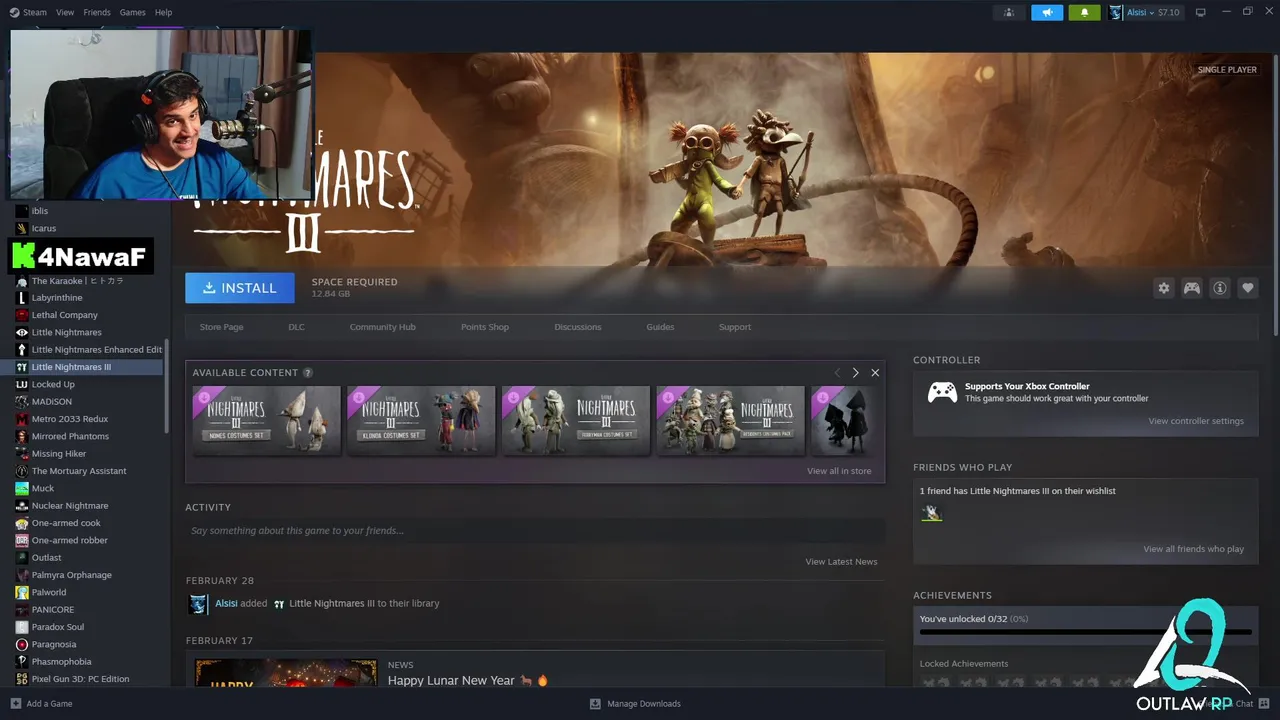Open the Guides tab
1280x720 pixels.
point(660,327)
